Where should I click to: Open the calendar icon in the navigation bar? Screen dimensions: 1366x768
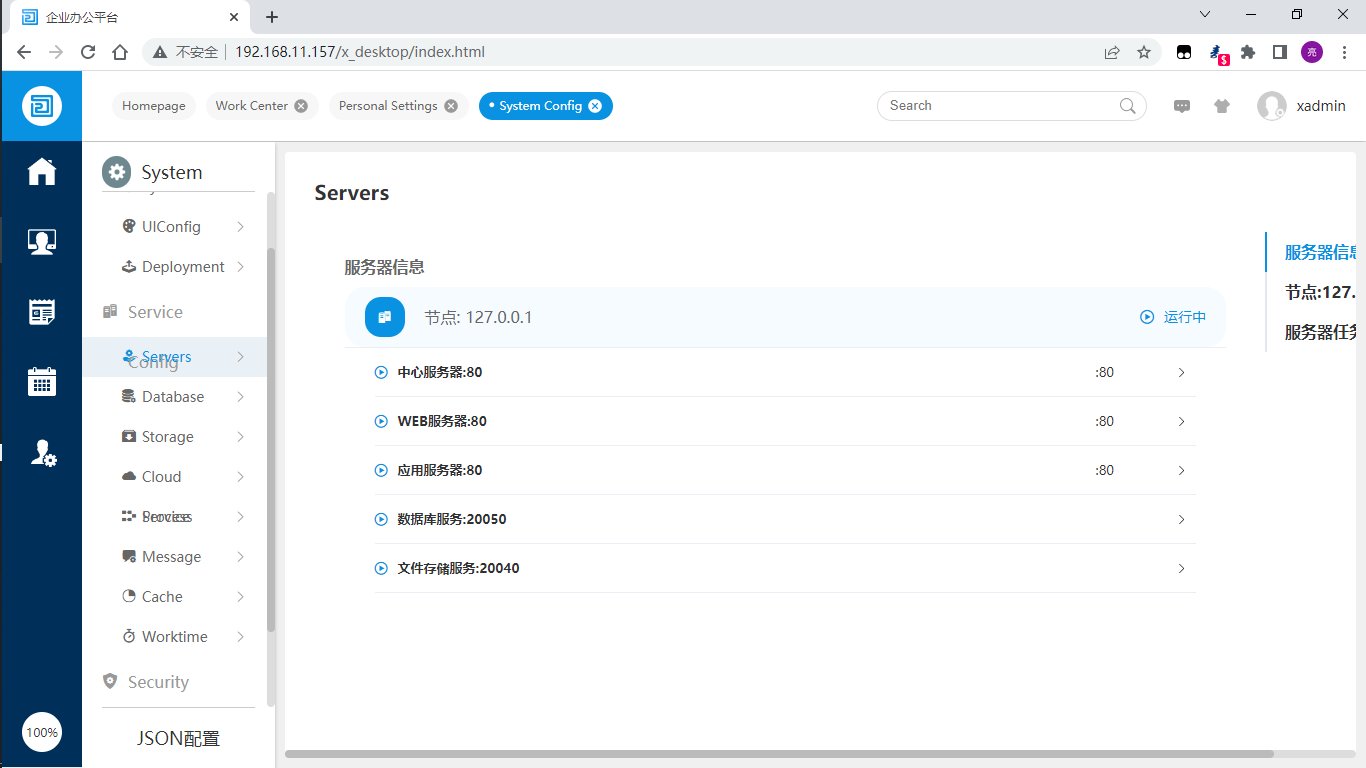click(x=42, y=382)
